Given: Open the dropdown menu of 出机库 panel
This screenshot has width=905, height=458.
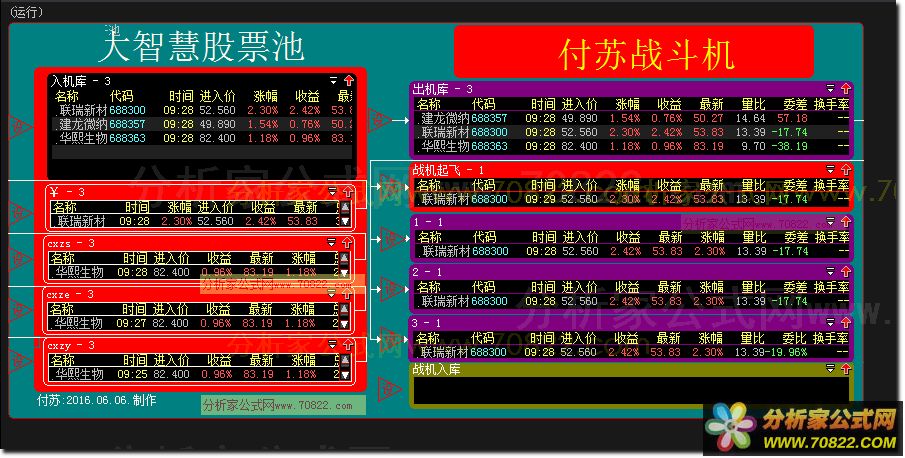Looking at the screenshot, I should pyautogui.click(x=831, y=88).
